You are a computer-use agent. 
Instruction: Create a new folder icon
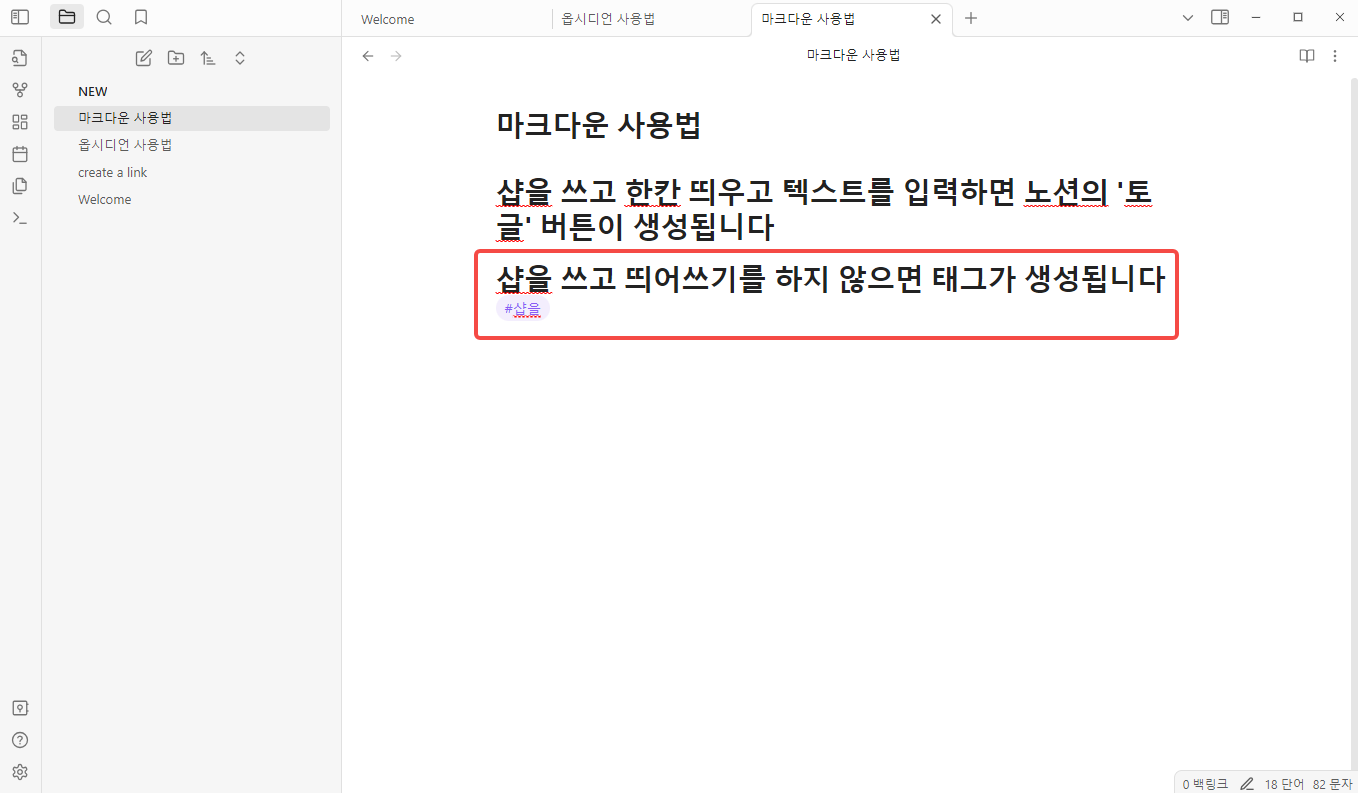176,58
